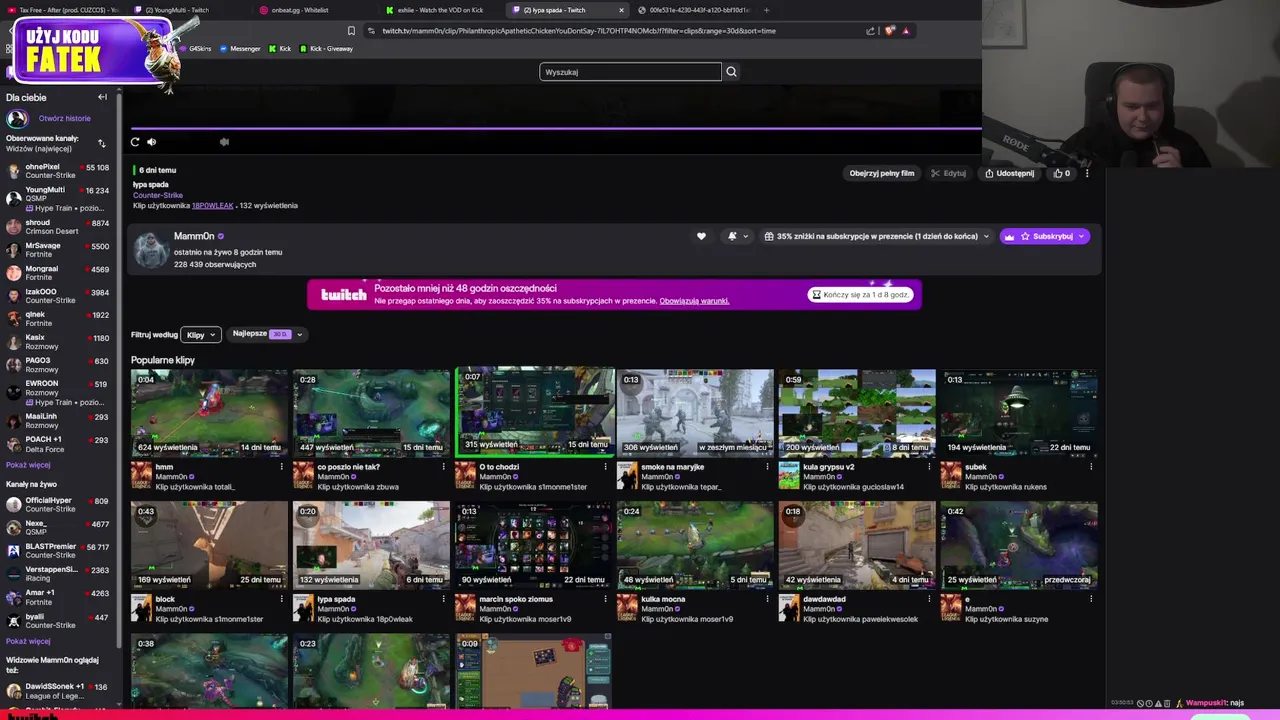Open the Najlepsze 30 D sort dropdown
This screenshot has height=720, width=1280.
267,334
